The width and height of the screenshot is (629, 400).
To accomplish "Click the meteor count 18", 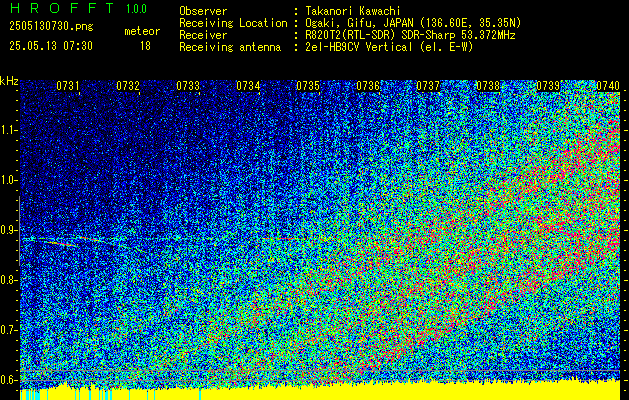I will [x=145, y=46].
